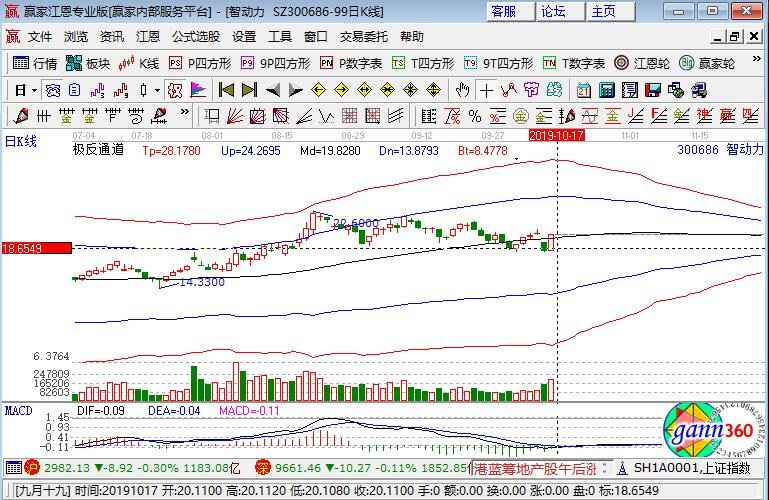Click the 沪 Shanghai index status icon
The image size is (769, 500).
(x=32, y=468)
